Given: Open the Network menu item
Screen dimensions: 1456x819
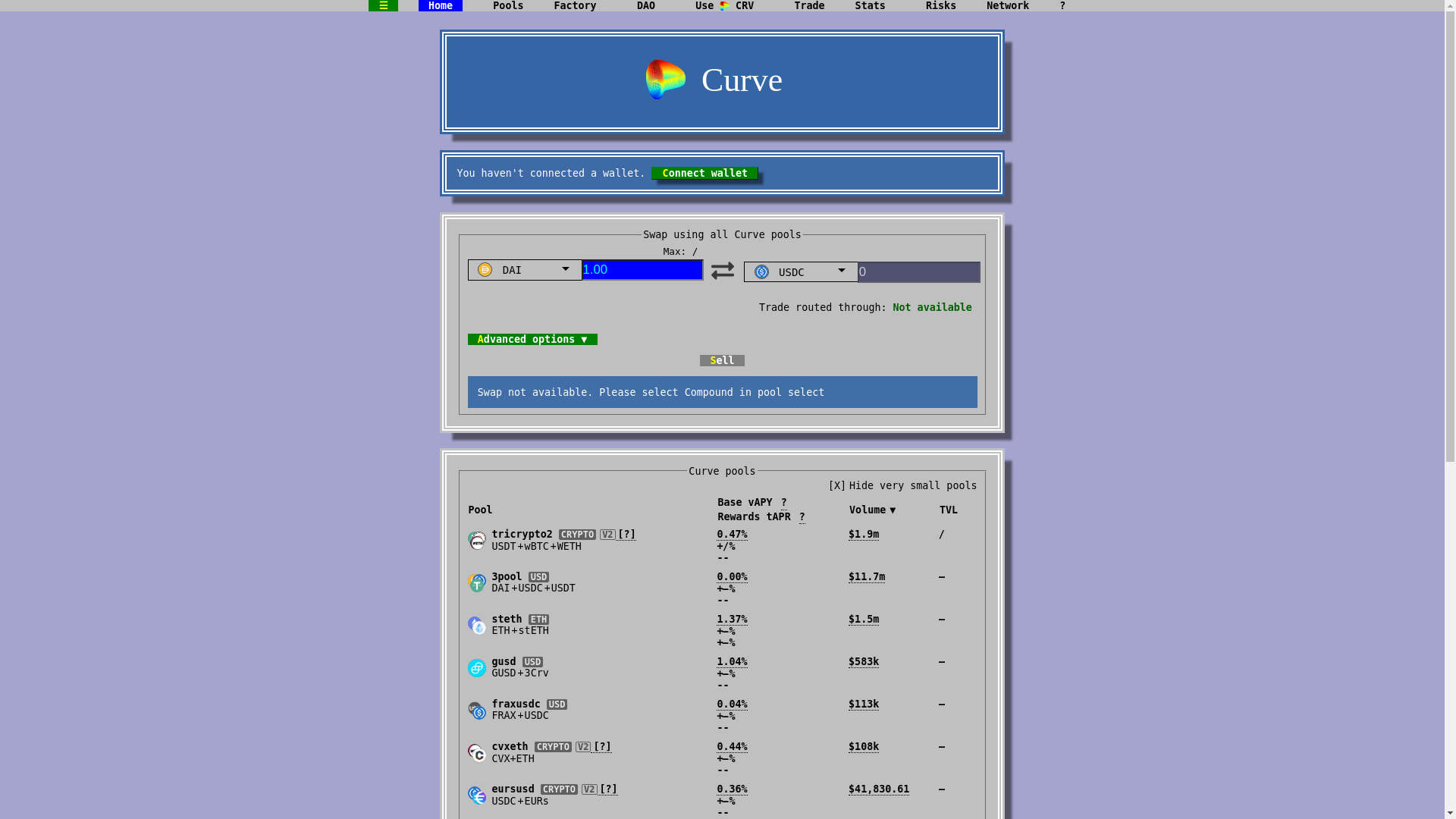Looking at the screenshot, I should (x=1008, y=5).
